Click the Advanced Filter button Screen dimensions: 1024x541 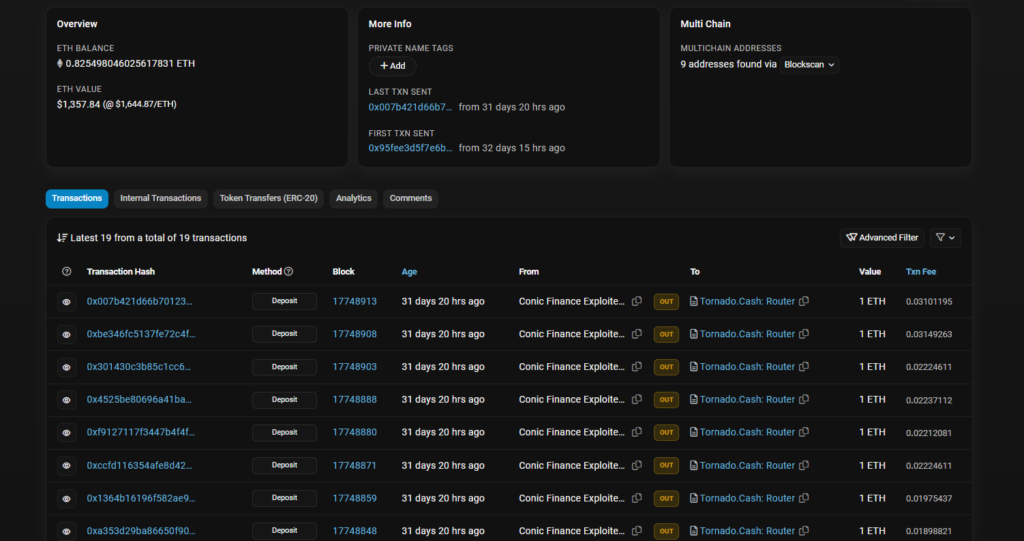882,238
